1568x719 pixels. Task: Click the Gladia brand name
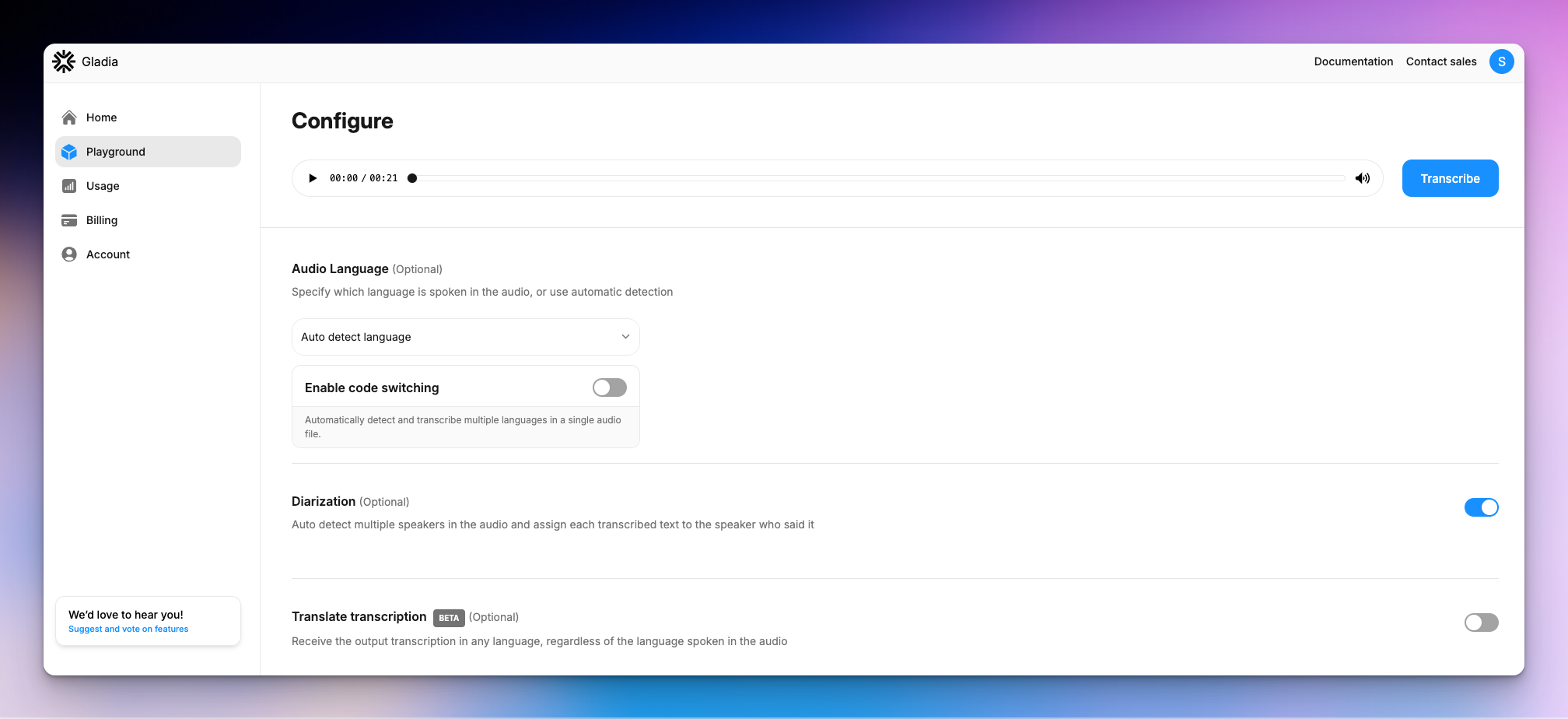click(x=100, y=61)
